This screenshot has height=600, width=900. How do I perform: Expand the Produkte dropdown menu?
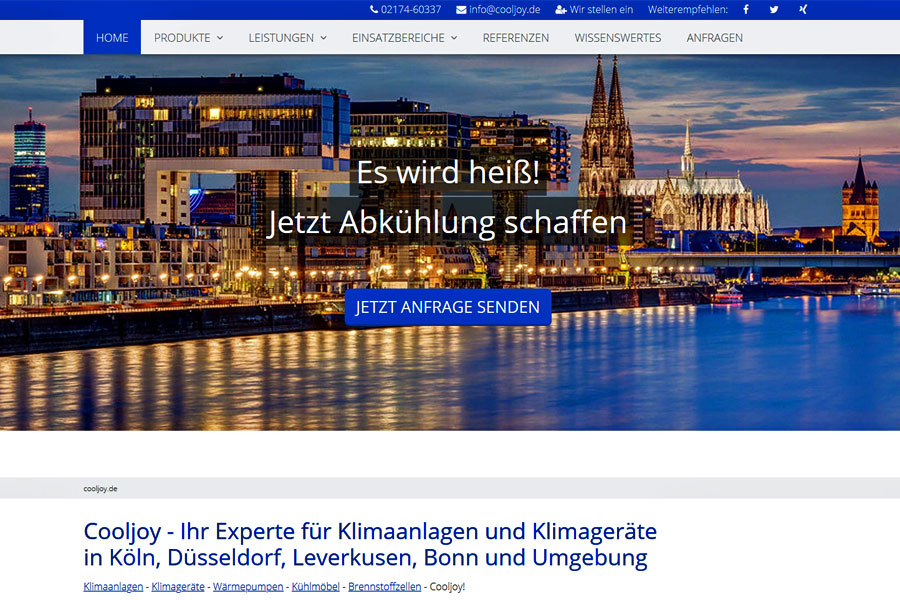188,38
